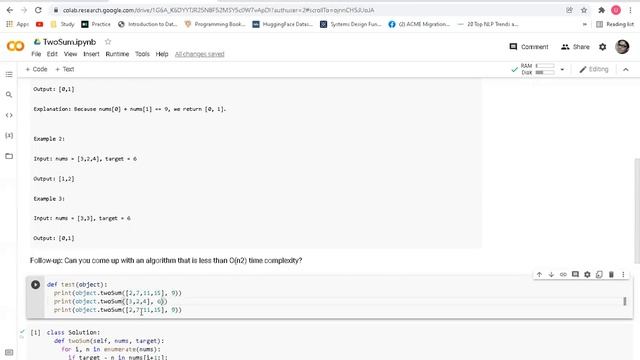640x360 pixels.
Task: Open the Insert menu
Action: point(91,54)
